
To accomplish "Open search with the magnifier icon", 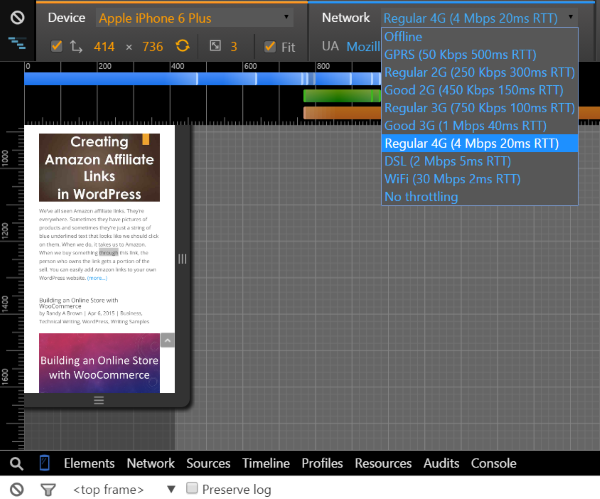I will pos(16,463).
